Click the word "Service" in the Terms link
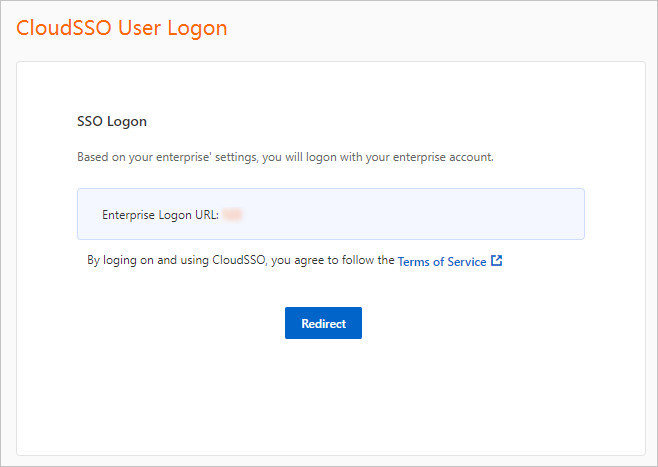This screenshot has height=467, width=658. point(464,262)
